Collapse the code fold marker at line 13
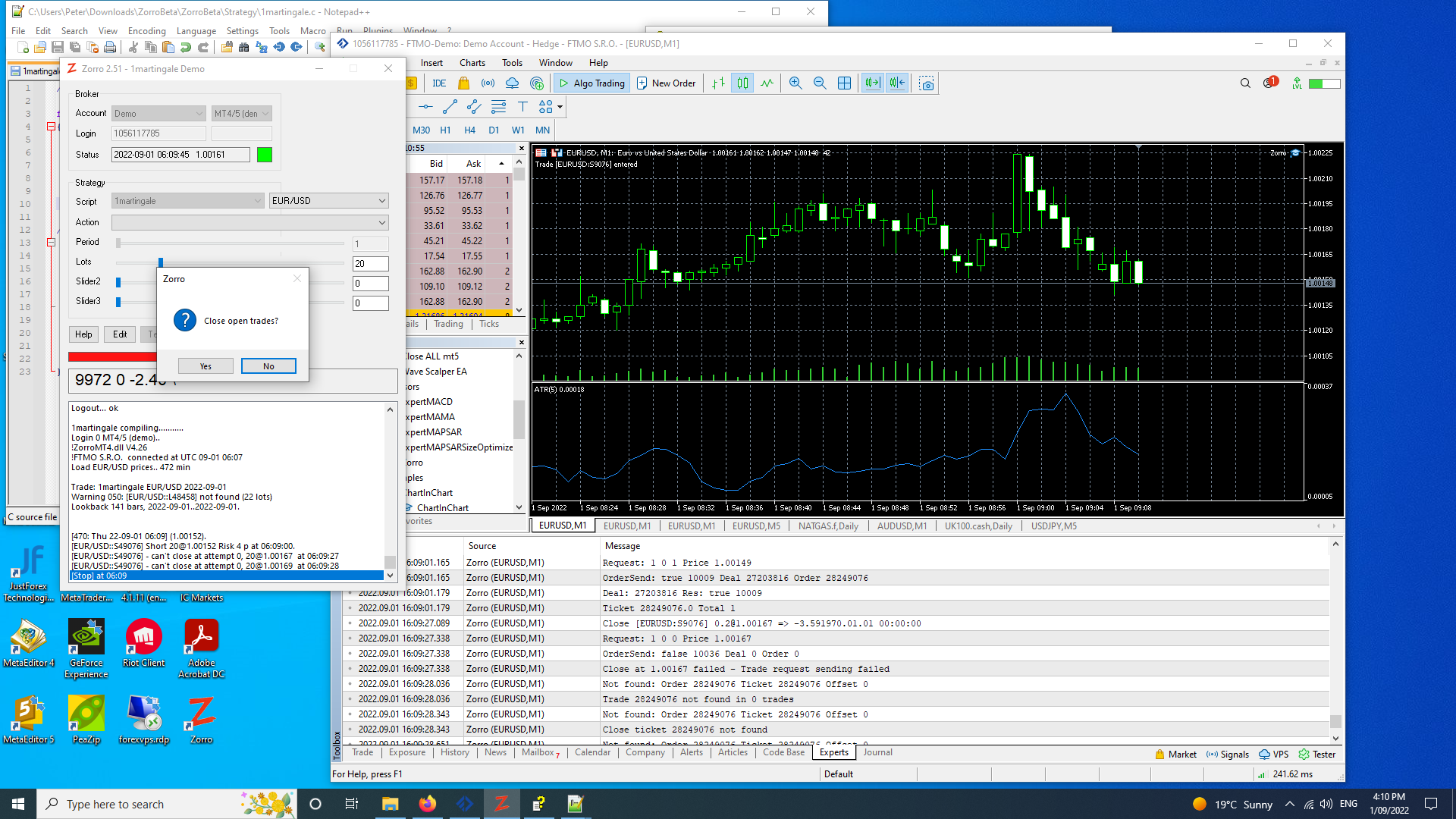The image size is (1456, 819). (x=51, y=243)
